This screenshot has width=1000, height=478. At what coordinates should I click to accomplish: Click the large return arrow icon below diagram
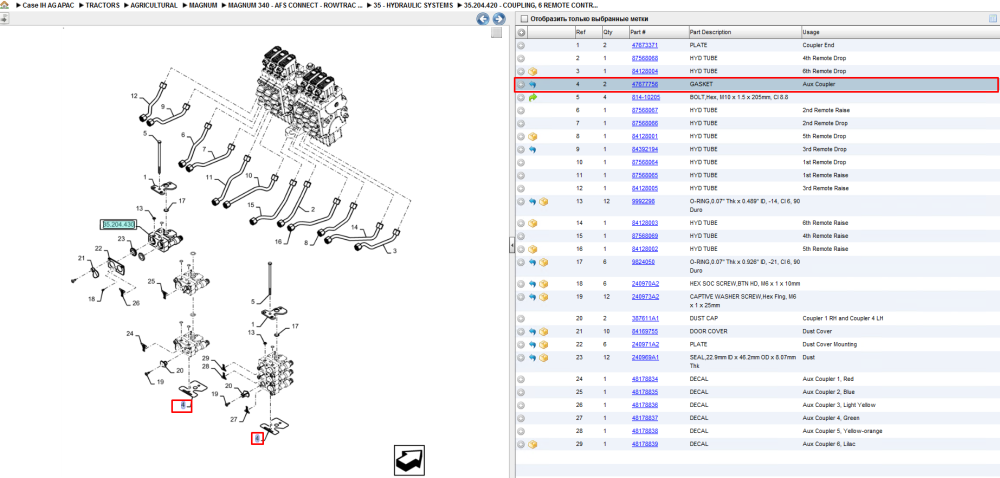pyautogui.click(x=409, y=460)
